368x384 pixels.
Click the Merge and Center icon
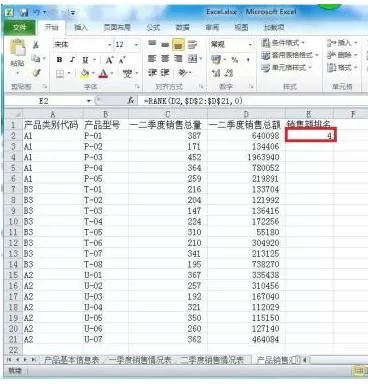coord(192,59)
